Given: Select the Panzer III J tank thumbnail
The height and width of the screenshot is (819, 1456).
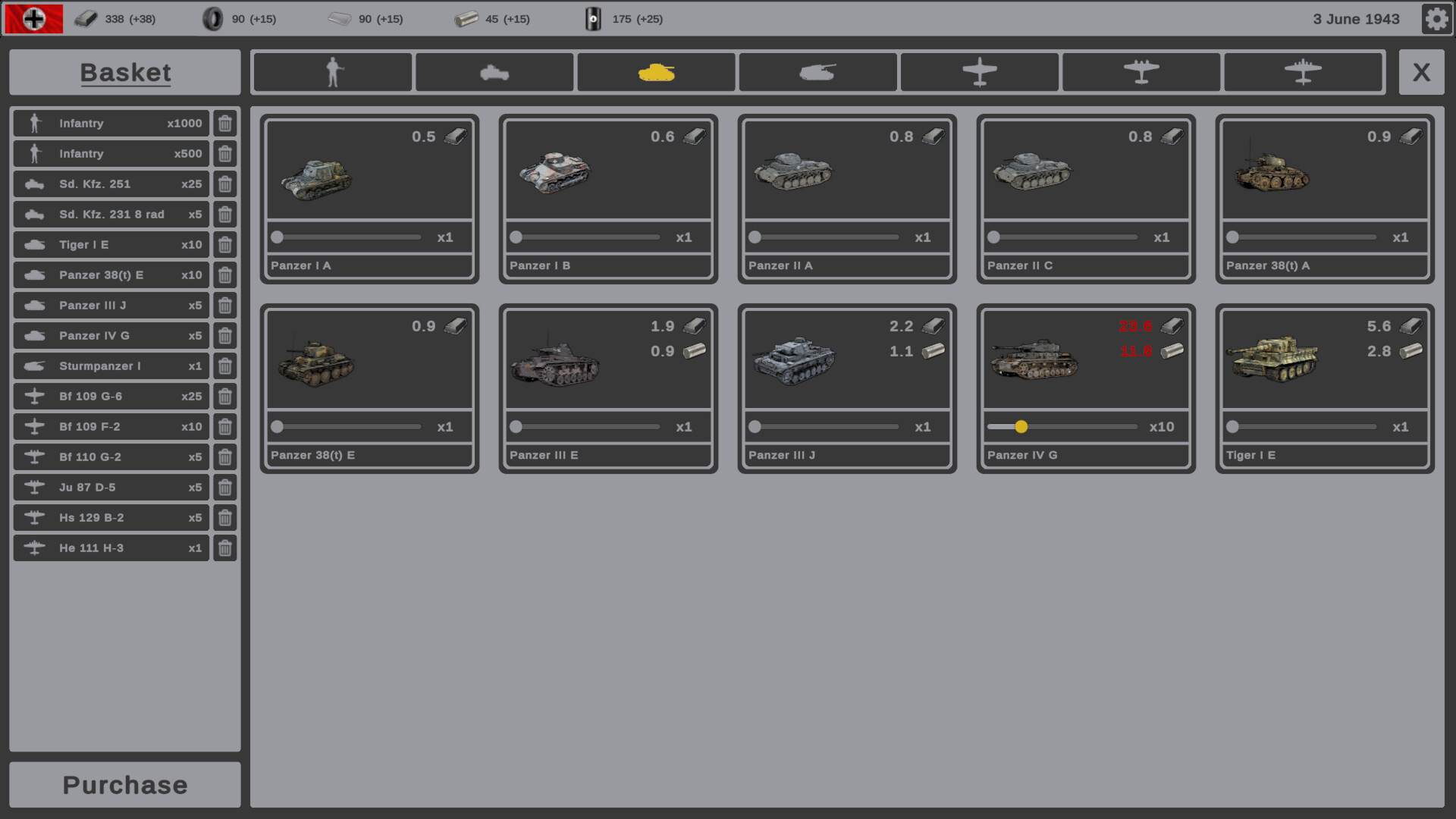Looking at the screenshot, I should pyautogui.click(x=794, y=362).
